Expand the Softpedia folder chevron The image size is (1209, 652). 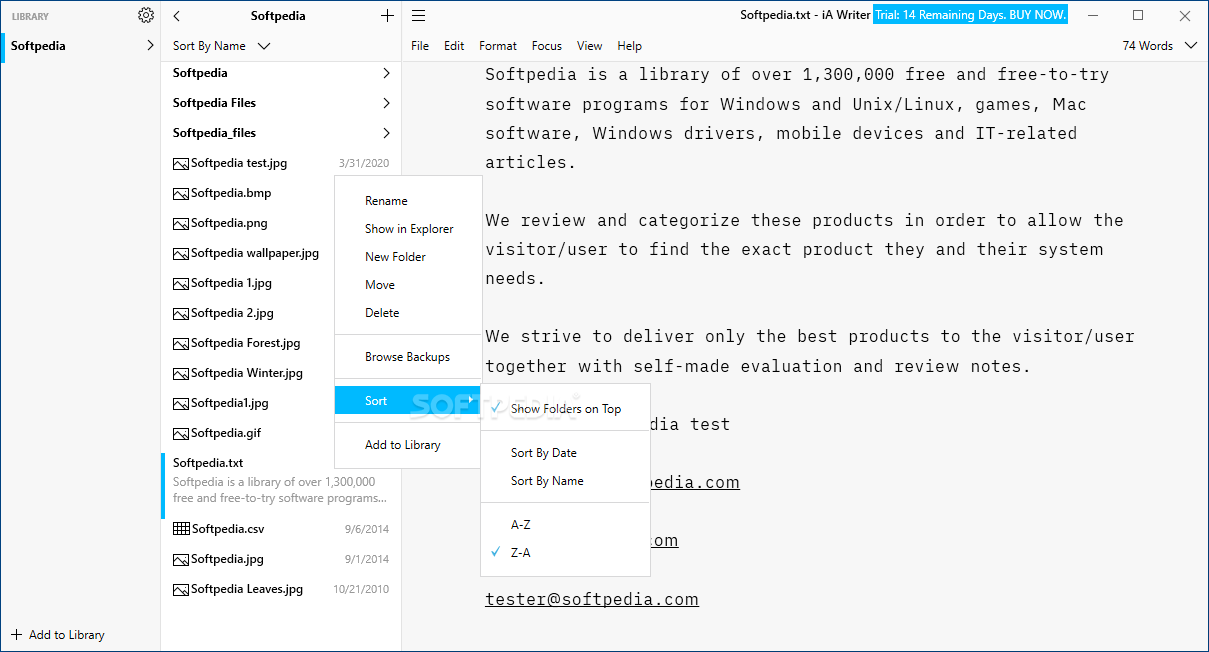point(386,73)
